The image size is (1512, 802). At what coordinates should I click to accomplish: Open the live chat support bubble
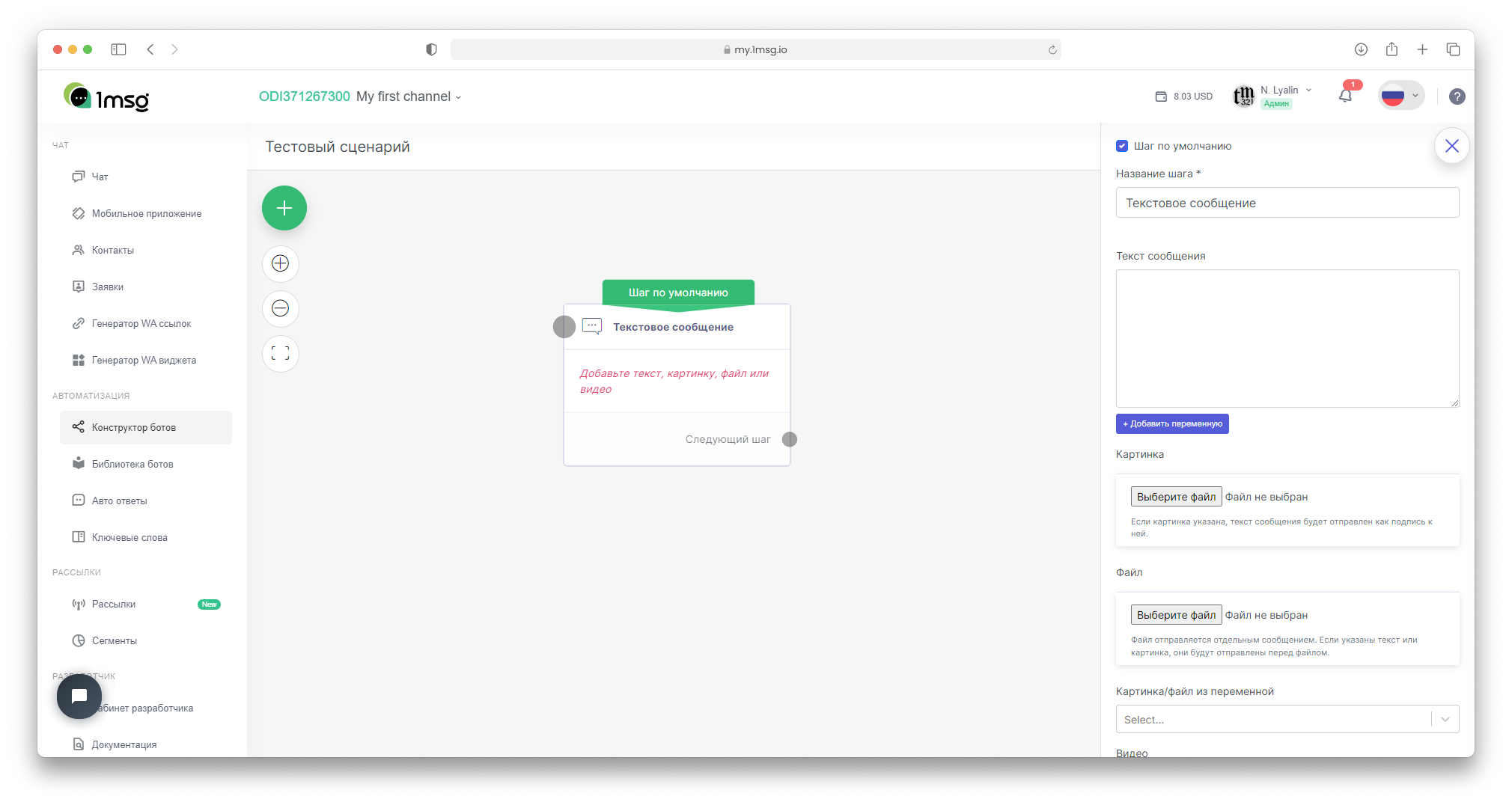(x=79, y=697)
